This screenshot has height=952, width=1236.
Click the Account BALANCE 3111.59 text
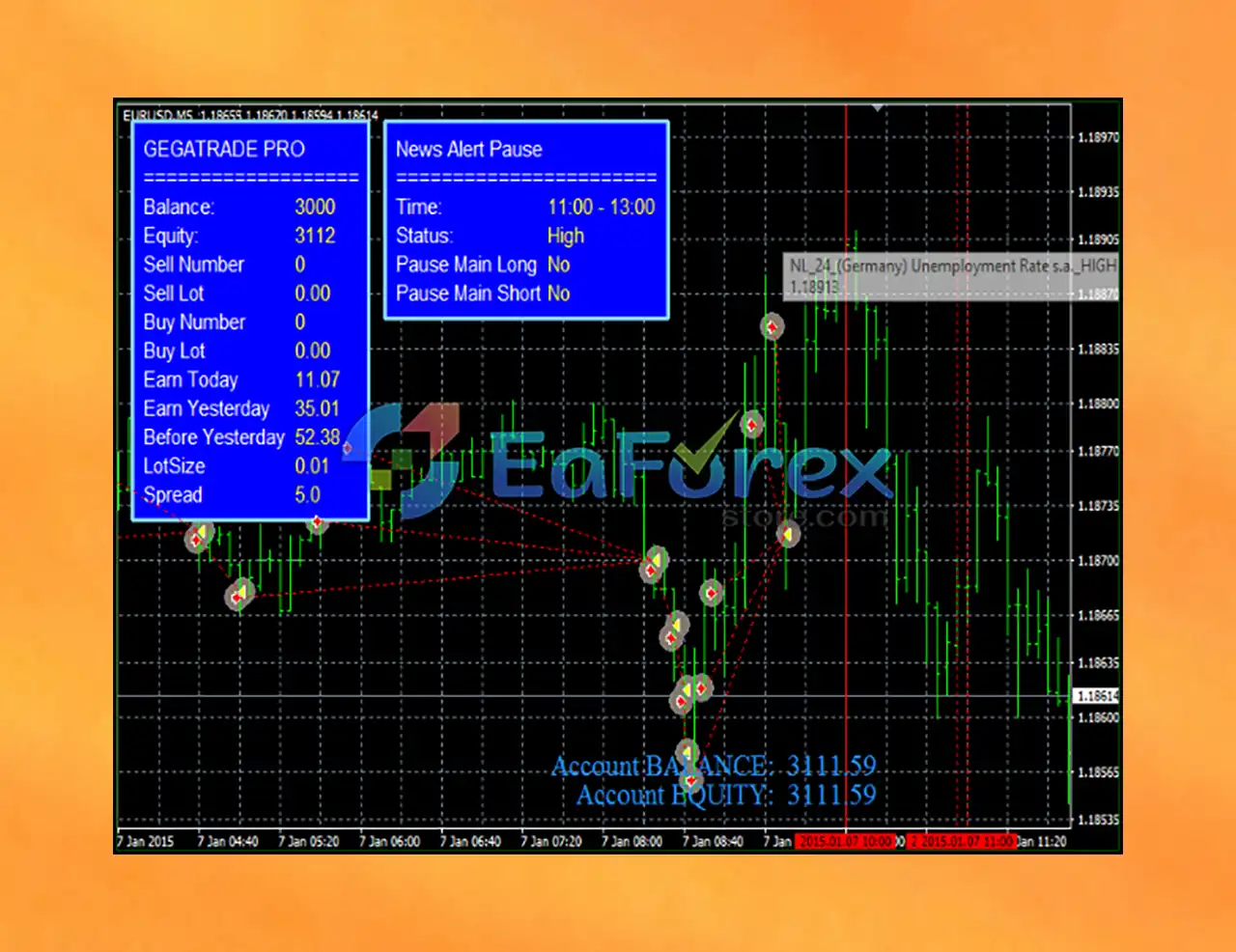point(714,766)
